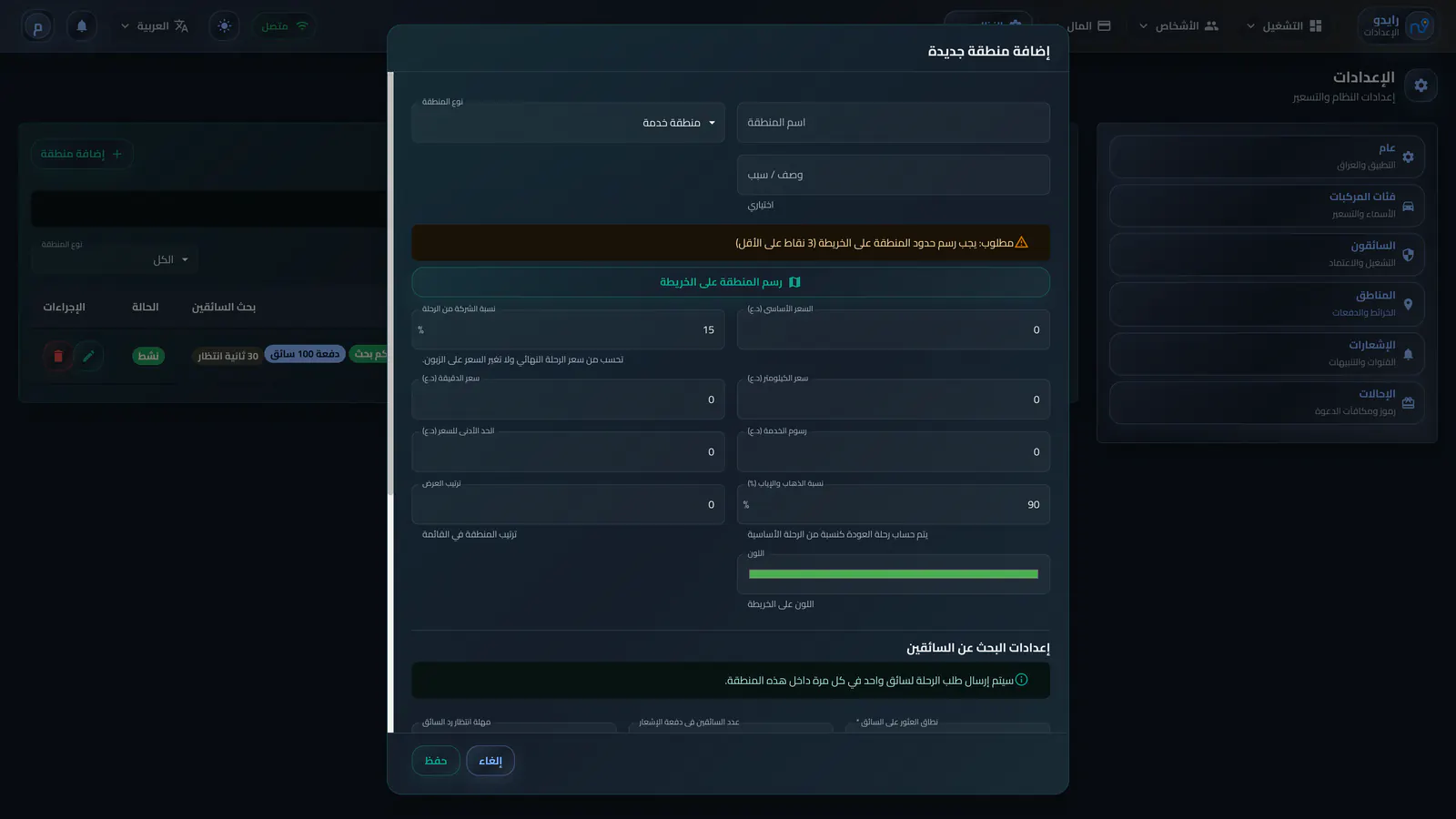Click the سعر الدقيقة input field

568,399
